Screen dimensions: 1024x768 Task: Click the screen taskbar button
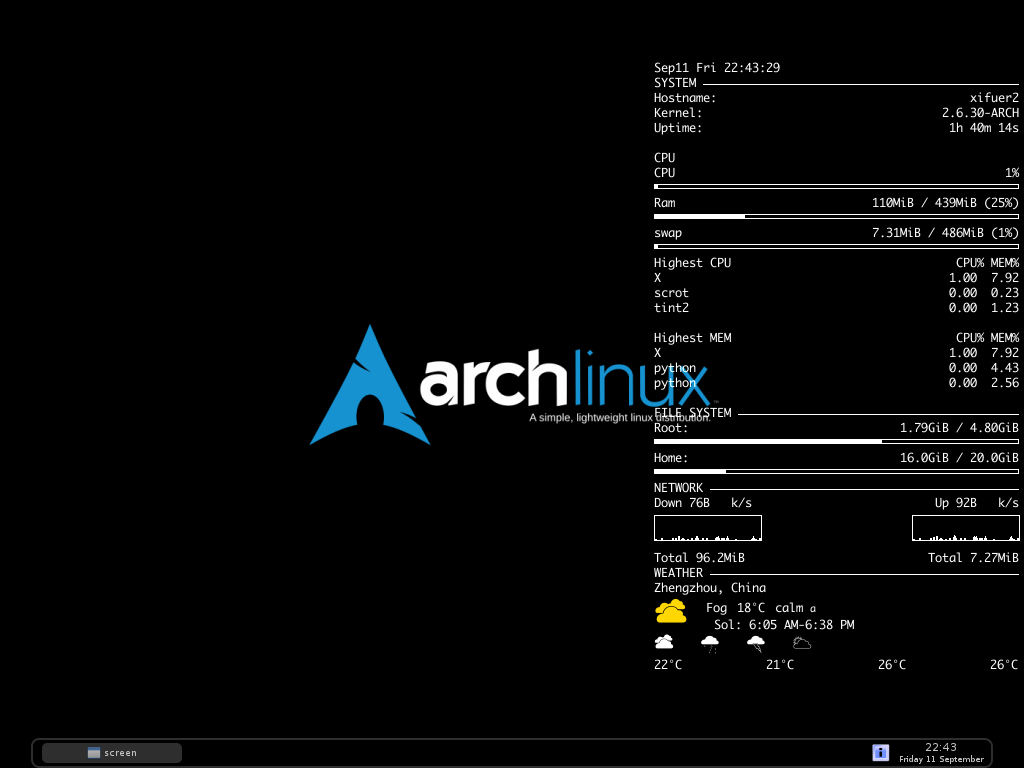[112, 752]
